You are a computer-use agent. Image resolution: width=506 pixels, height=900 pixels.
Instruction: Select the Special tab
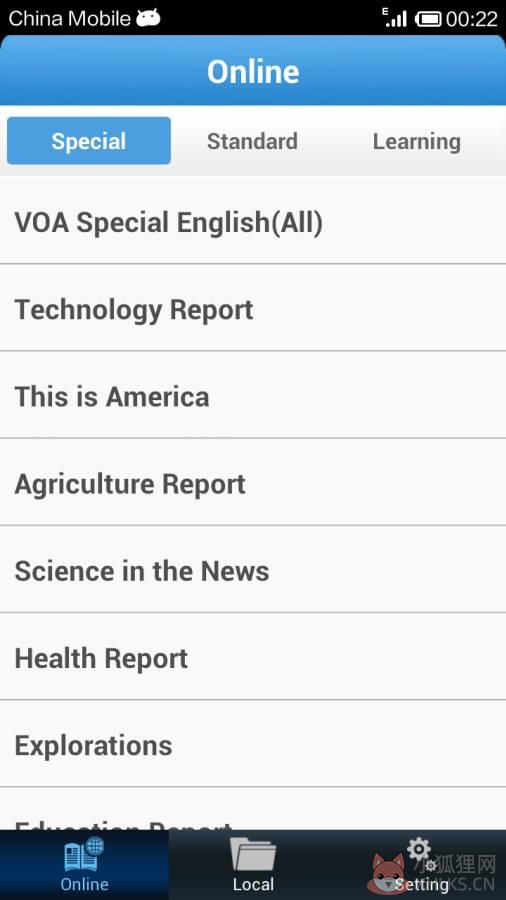pyautogui.click(x=89, y=141)
